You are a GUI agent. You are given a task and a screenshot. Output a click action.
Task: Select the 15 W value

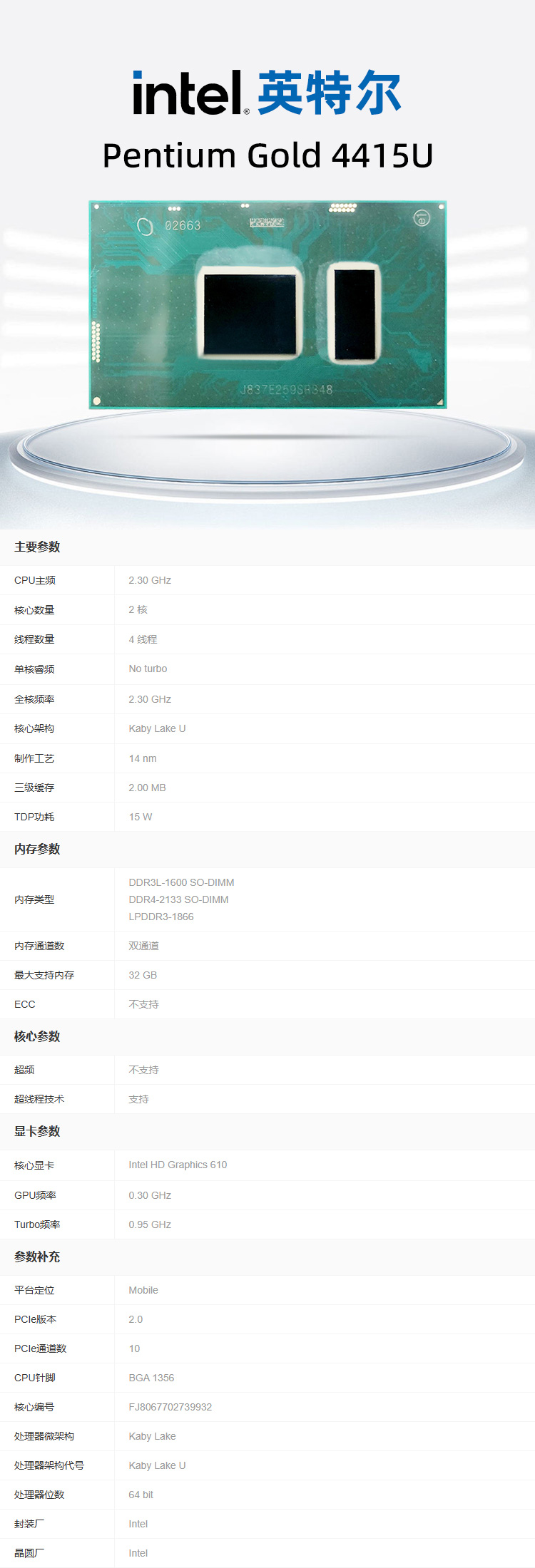(141, 817)
